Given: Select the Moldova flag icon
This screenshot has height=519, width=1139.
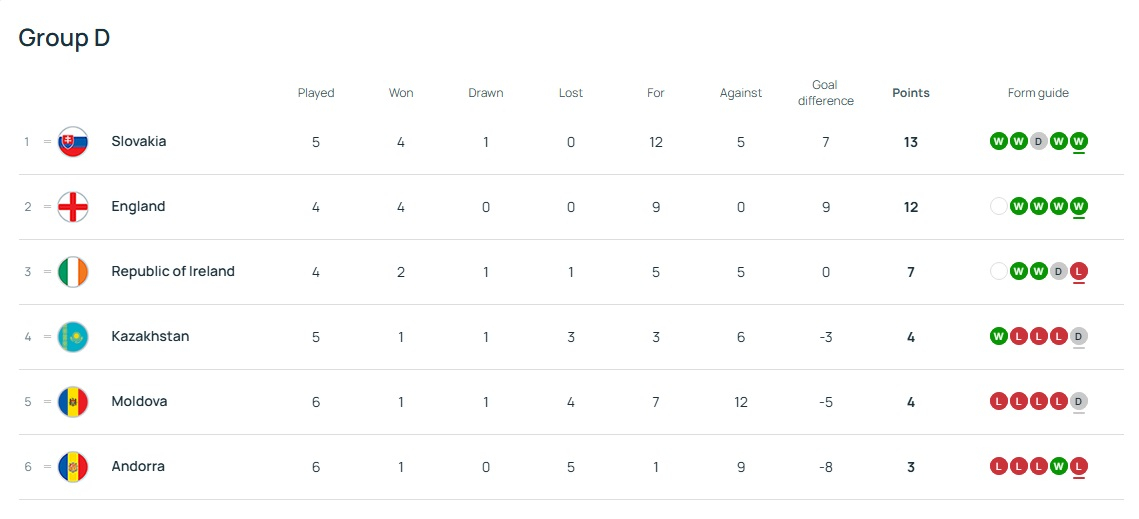Looking at the screenshot, I should point(73,402).
